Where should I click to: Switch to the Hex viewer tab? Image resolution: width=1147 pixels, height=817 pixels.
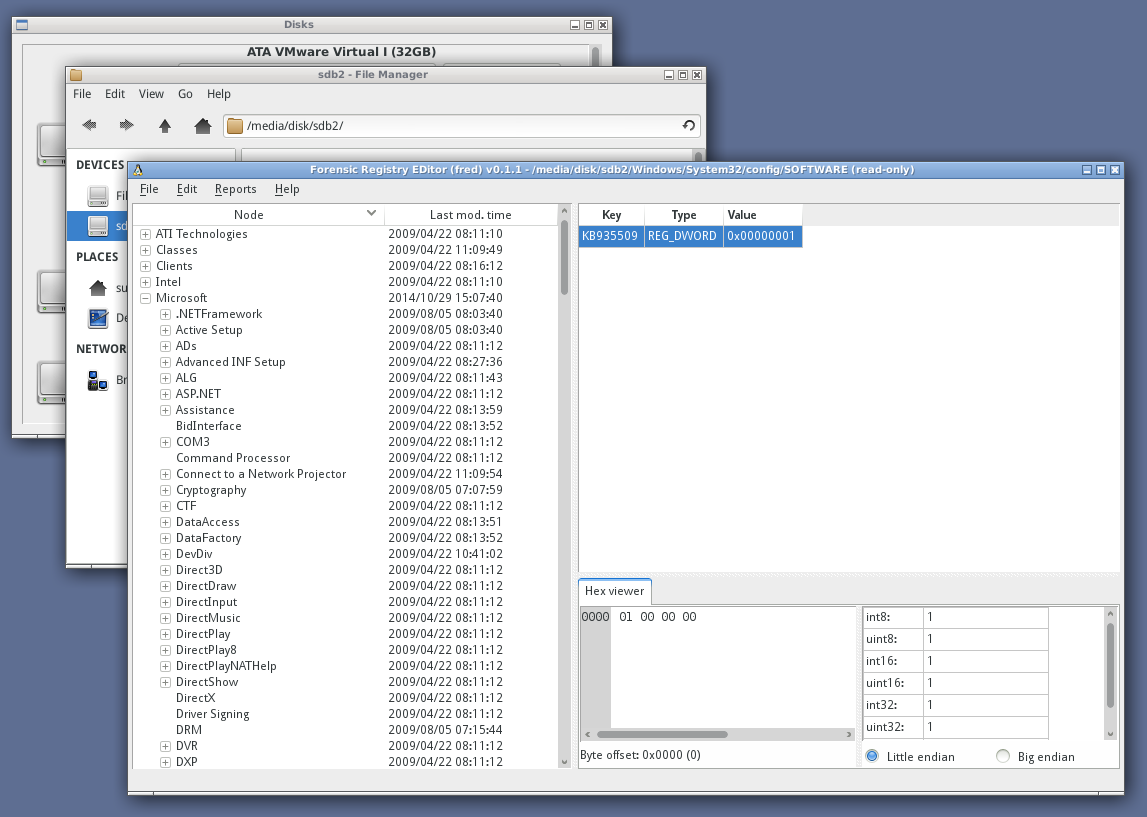pyautogui.click(x=614, y=591)
